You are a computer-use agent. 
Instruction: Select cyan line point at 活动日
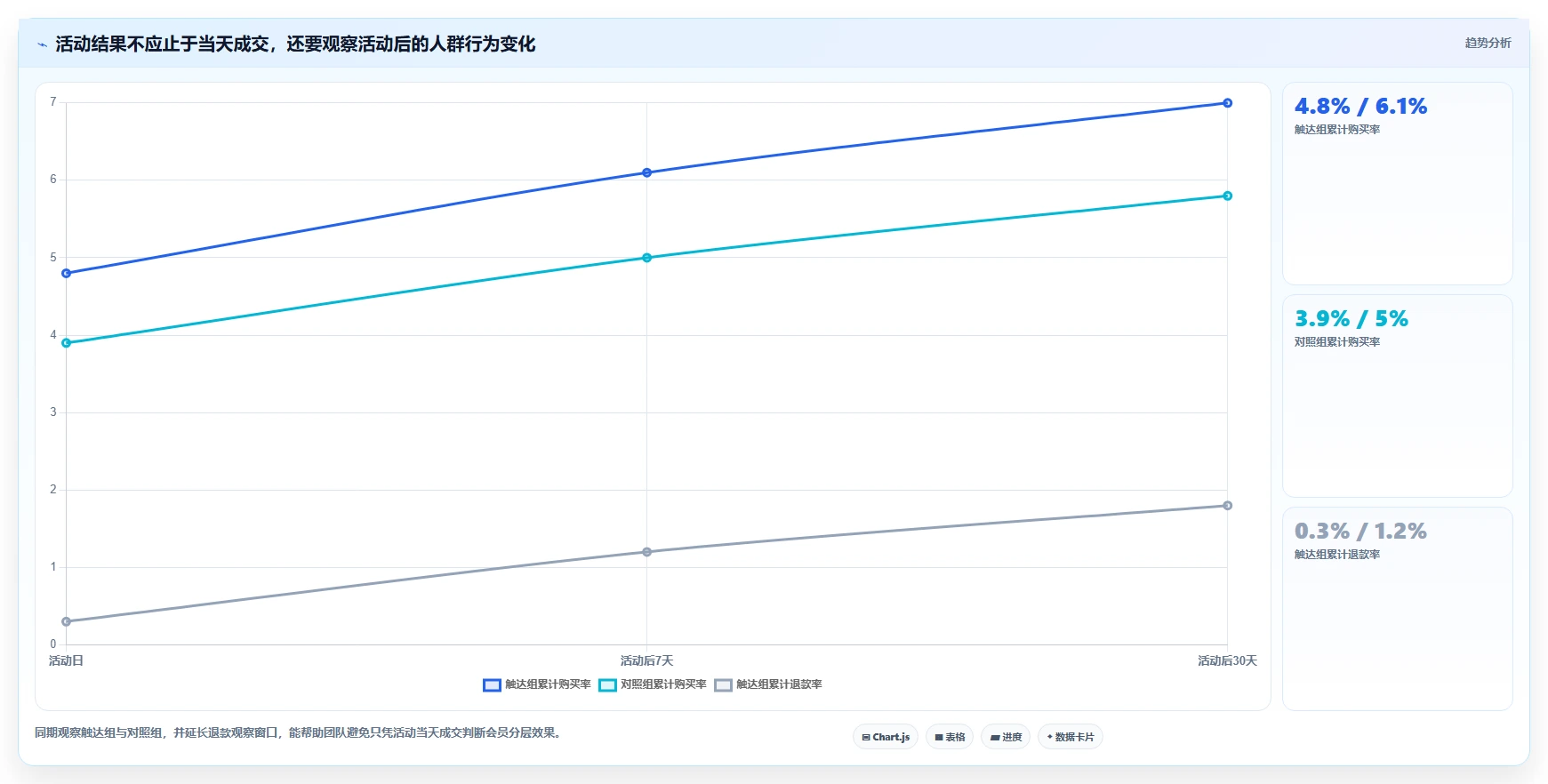66,343
